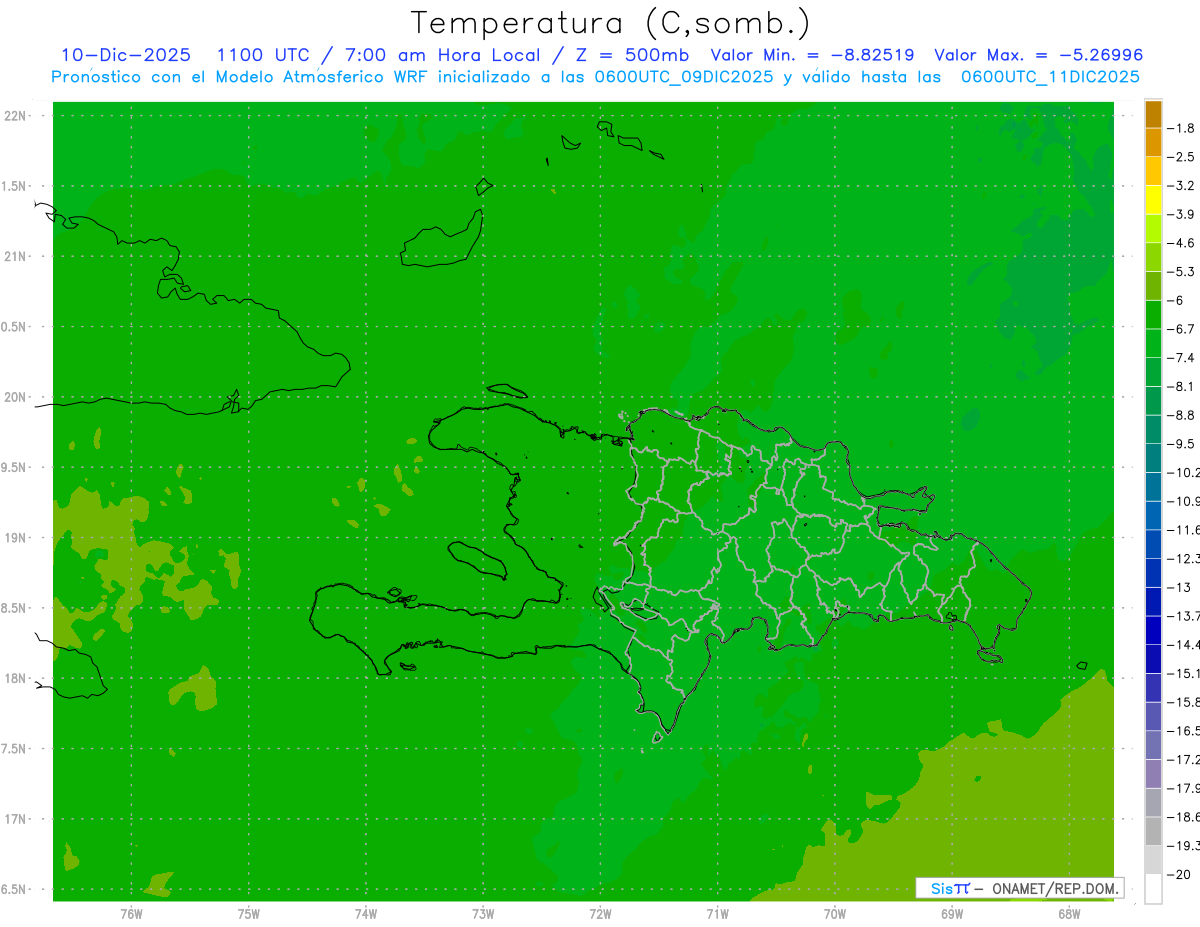The image size is (1200, 927).
Task: Click the "Z = 500mb" level text
Action: [x=629, y=55]
